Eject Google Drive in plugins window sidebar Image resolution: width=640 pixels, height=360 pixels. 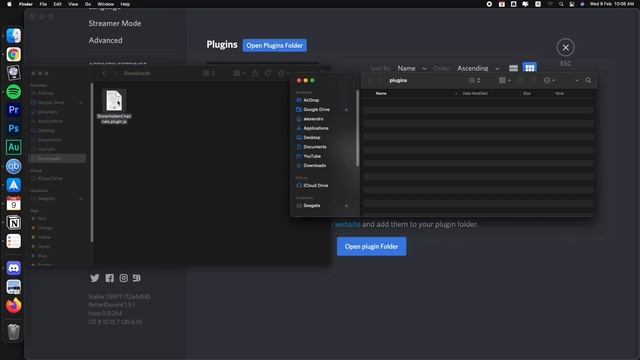347,110
